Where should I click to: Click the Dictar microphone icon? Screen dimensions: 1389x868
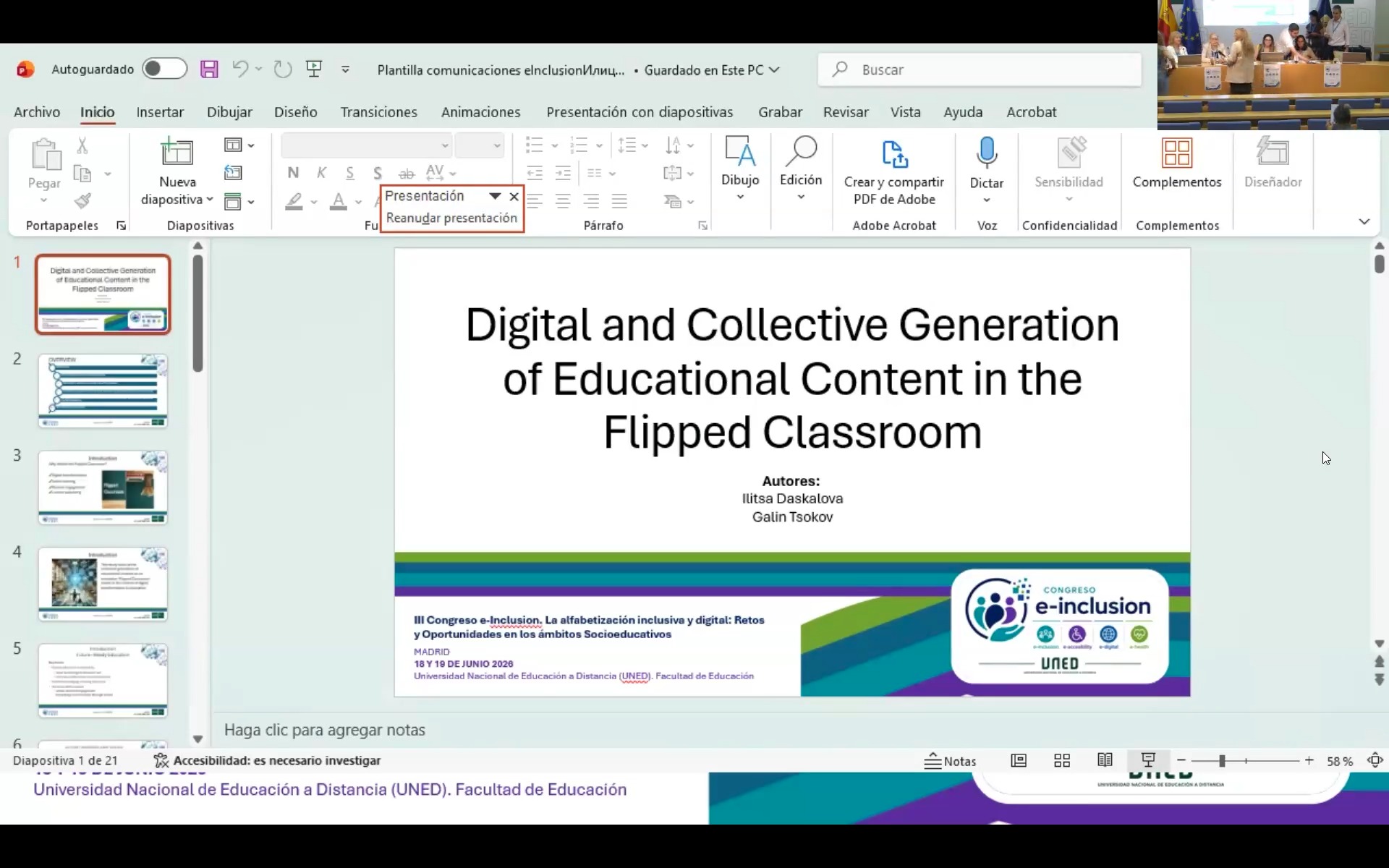987,153
